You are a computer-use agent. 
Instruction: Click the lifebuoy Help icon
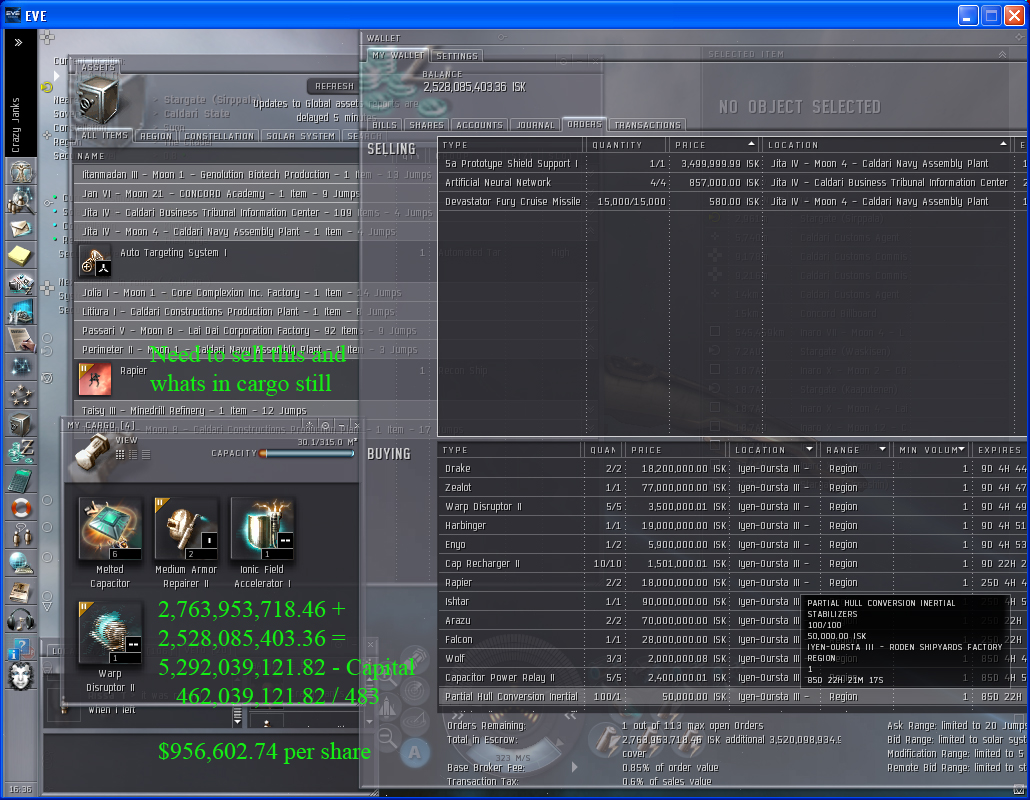(20, 508)
